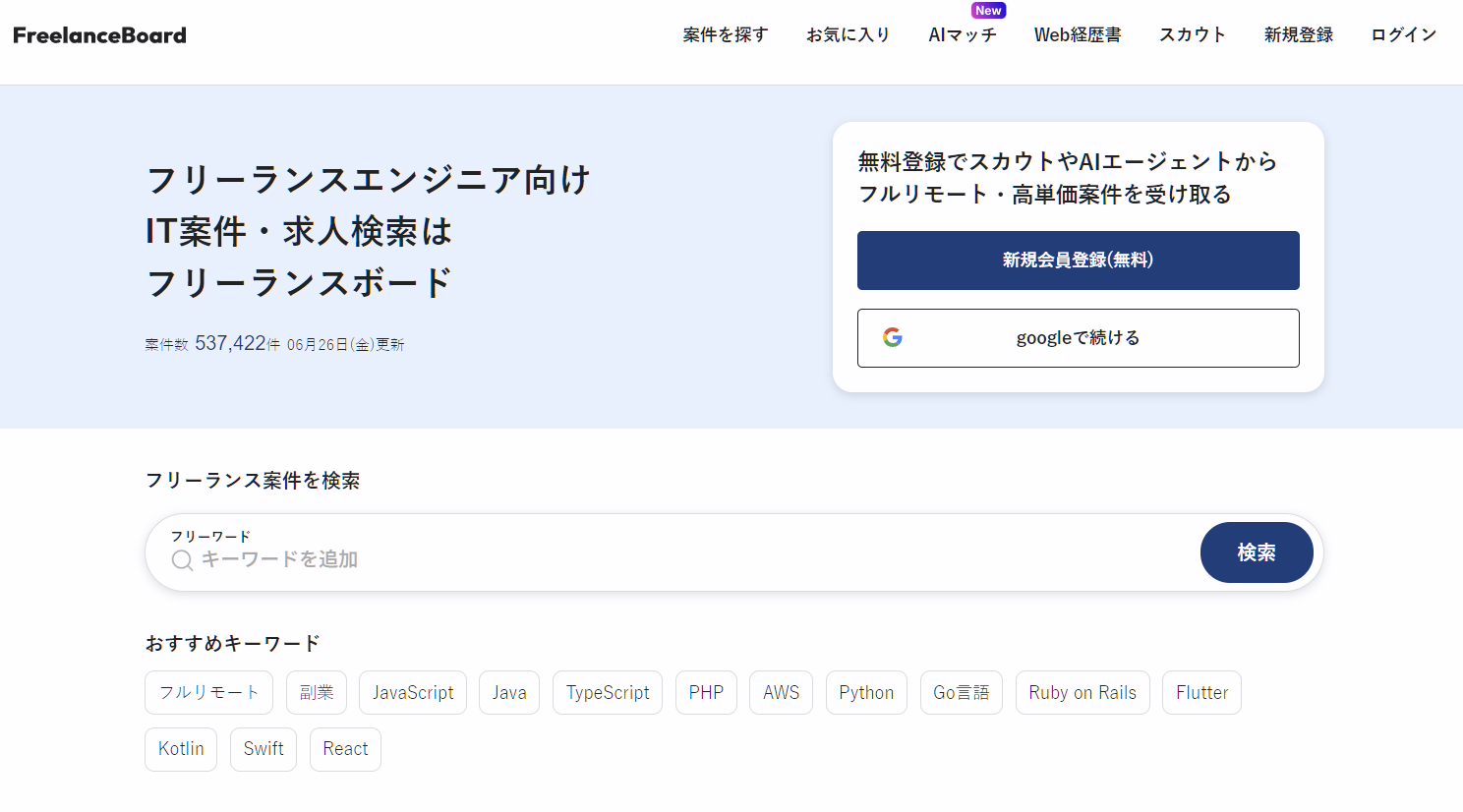Click the IT案件・求人検索は headline line
The image size is (1463, 812).
(299, 232)
